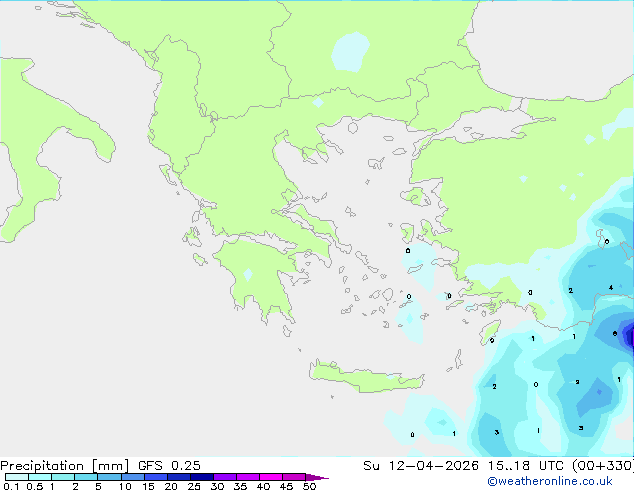Click the "35" legend scale label
The width and height of the screenshot is (634, 490).
(240, 486)
